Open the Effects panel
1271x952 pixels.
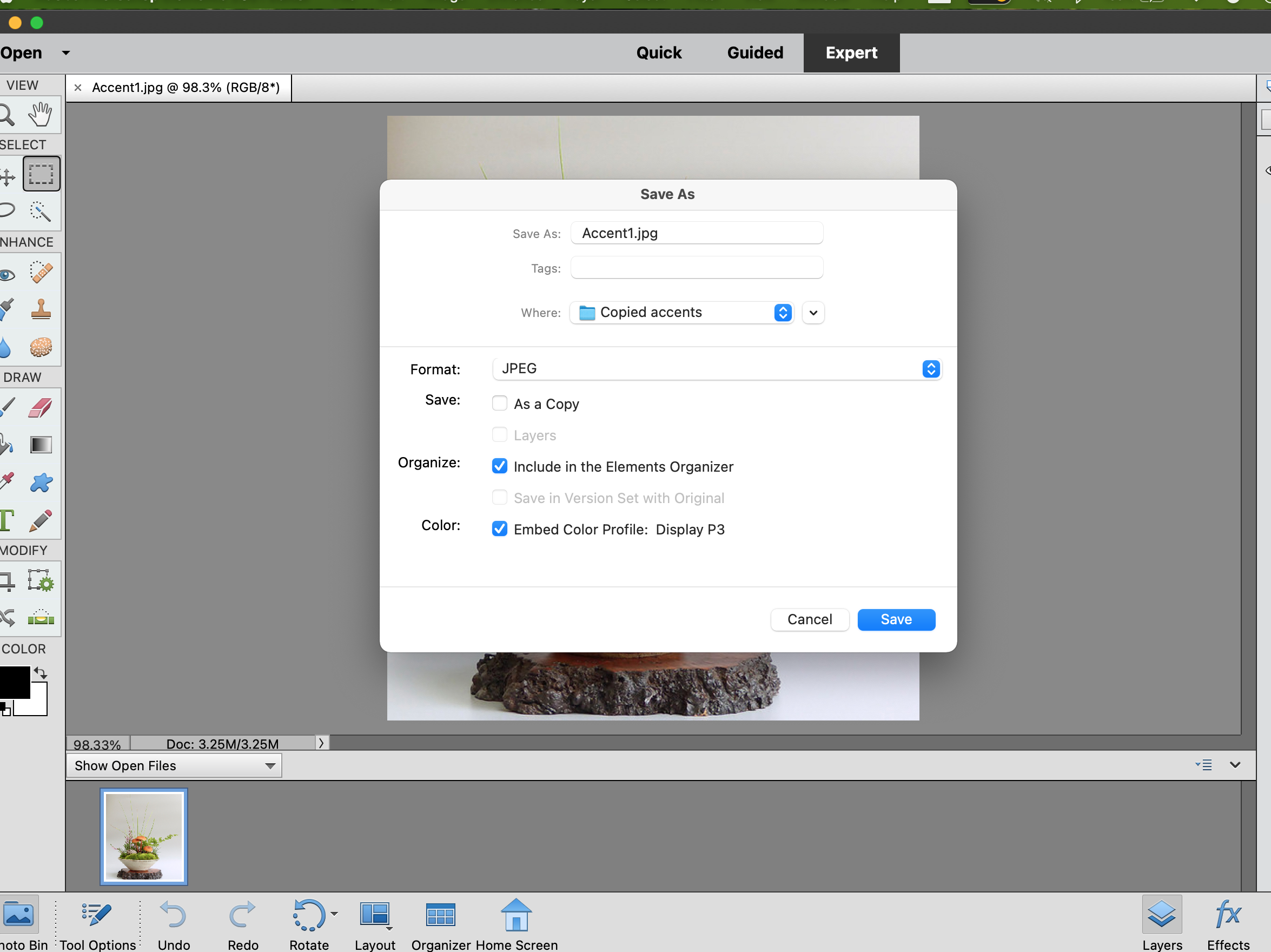click(1228, 923)
